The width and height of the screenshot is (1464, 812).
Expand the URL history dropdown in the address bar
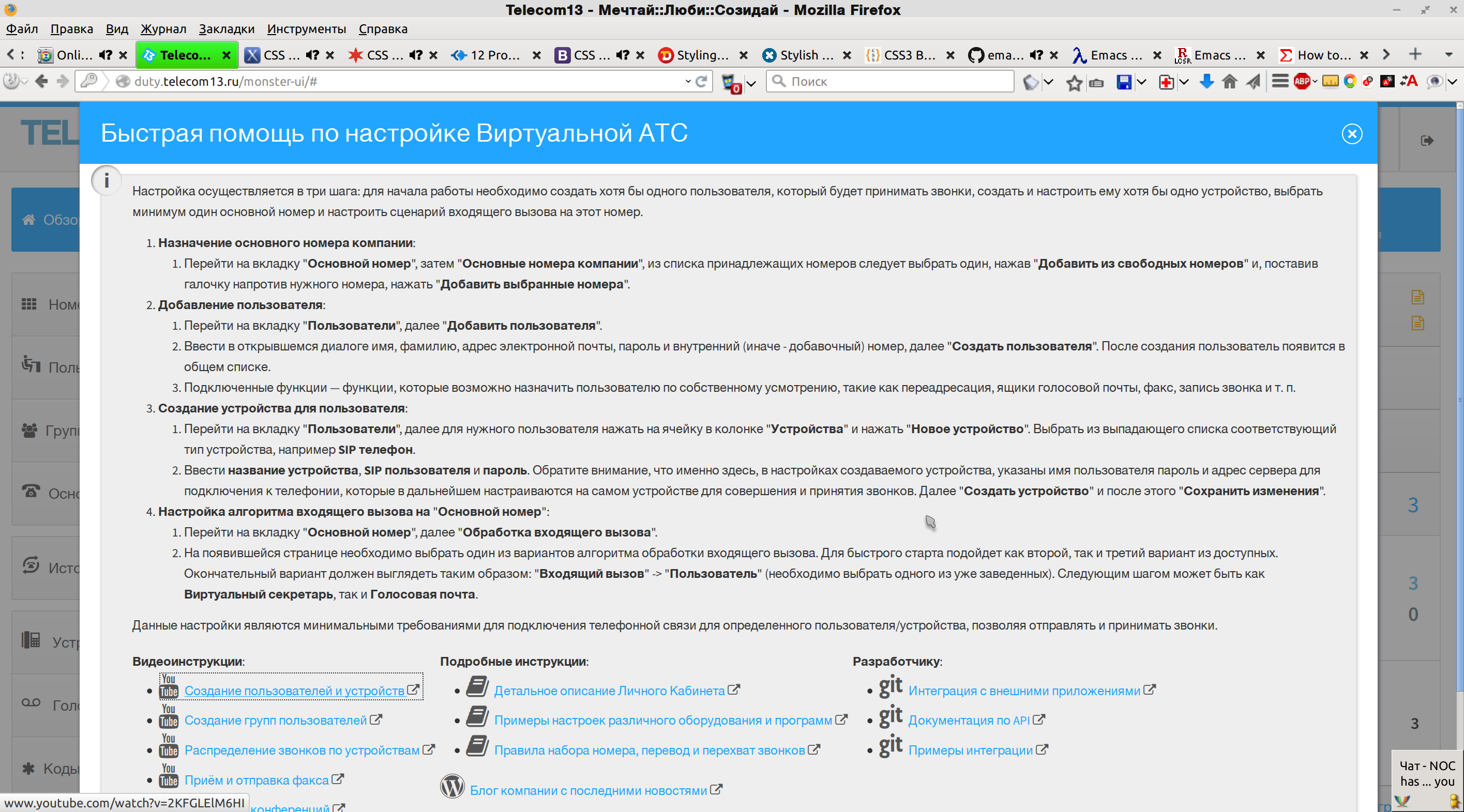pyautogui.click(x=688, y=81)
